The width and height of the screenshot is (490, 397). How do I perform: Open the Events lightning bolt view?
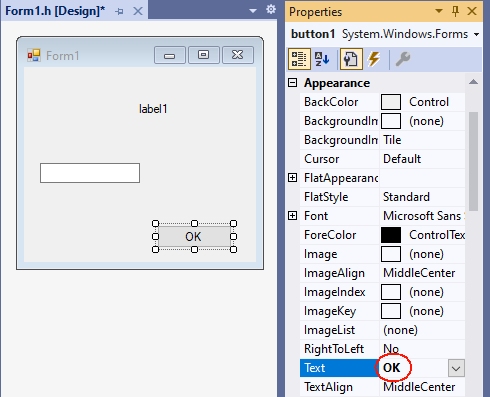click(x=374, y=59)
